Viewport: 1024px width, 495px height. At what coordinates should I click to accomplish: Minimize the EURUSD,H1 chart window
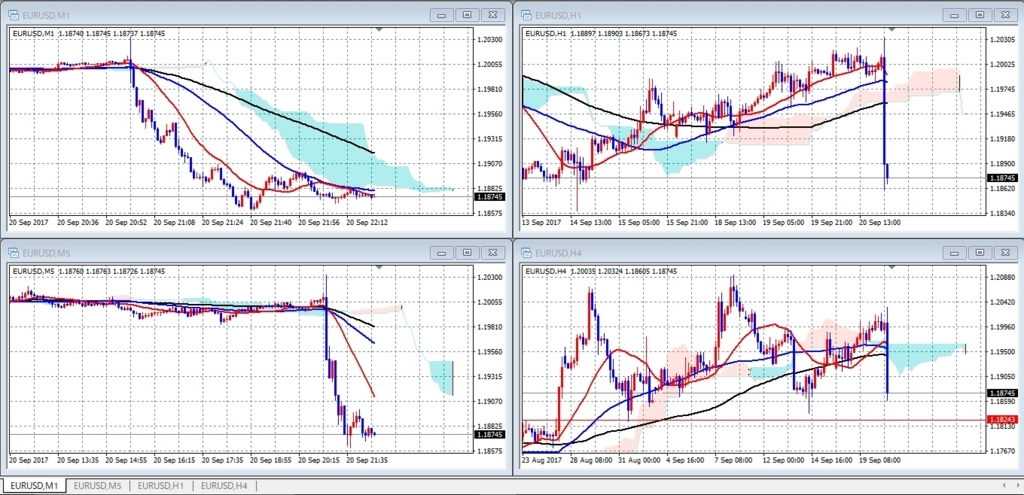[955, 14]
